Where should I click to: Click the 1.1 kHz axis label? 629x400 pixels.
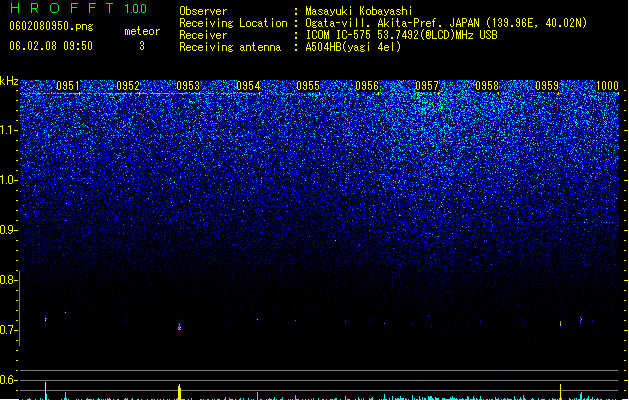[9, 130]
